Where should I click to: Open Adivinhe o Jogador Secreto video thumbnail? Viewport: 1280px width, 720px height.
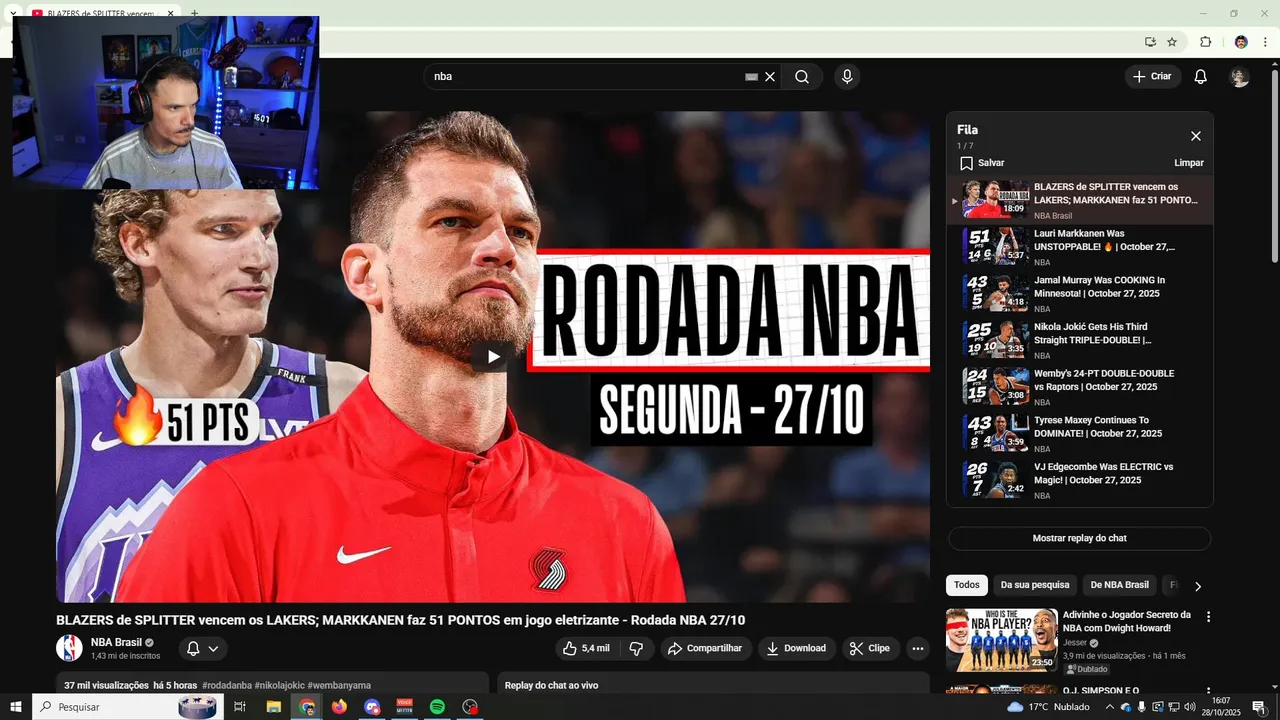pyautogui.click(x=1001, y=640)
